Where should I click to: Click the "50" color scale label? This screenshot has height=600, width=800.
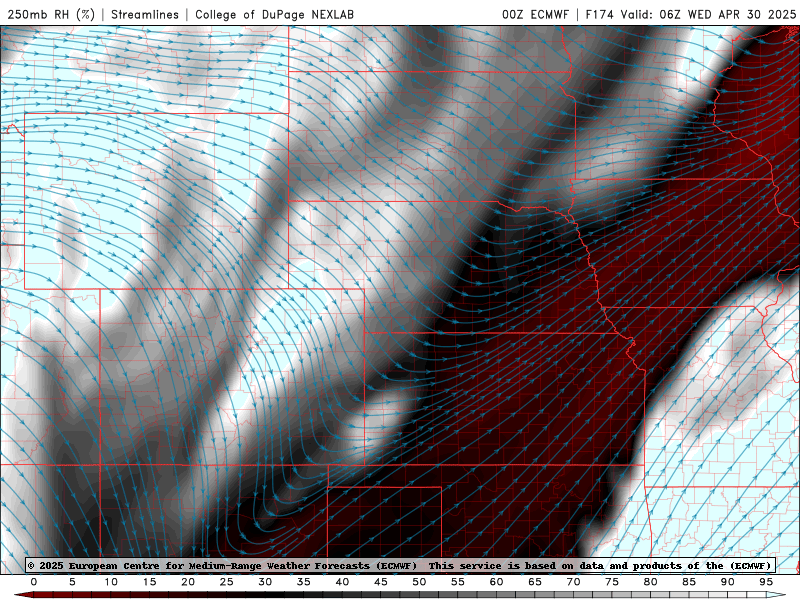tap(419, 582)
